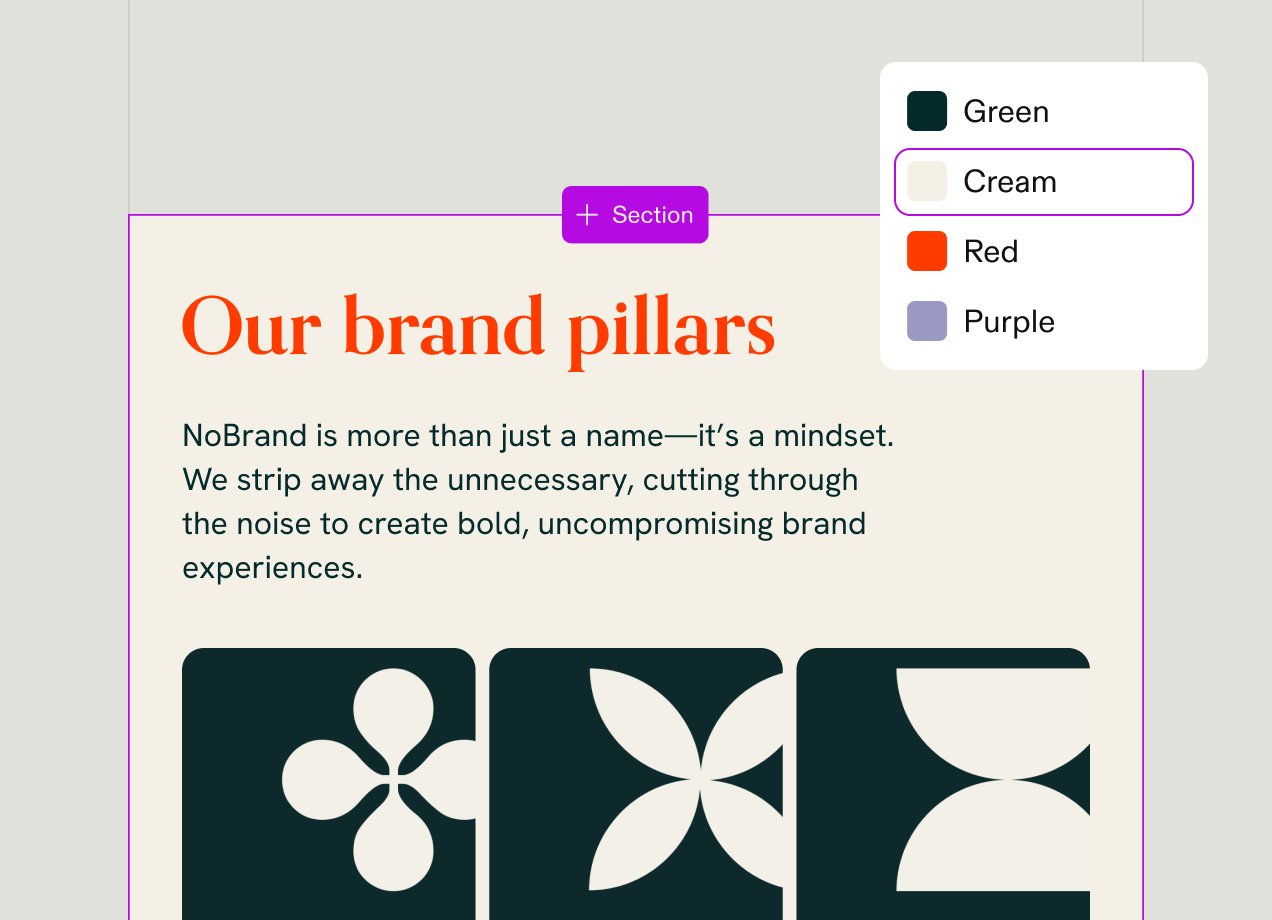Click the dark green swatch square
The height and width of the screenshot is (920, 1272).
click(x=927, y=111)
